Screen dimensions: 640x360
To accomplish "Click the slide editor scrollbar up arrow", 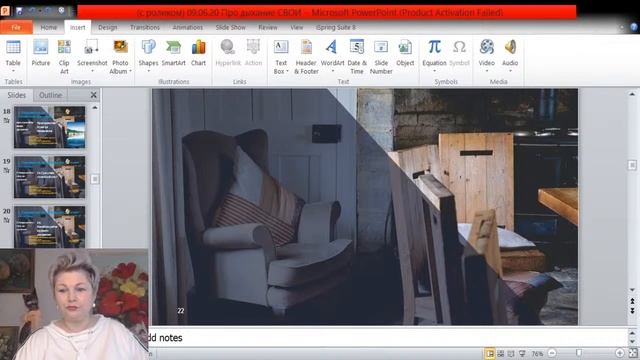I will (632, 94).
